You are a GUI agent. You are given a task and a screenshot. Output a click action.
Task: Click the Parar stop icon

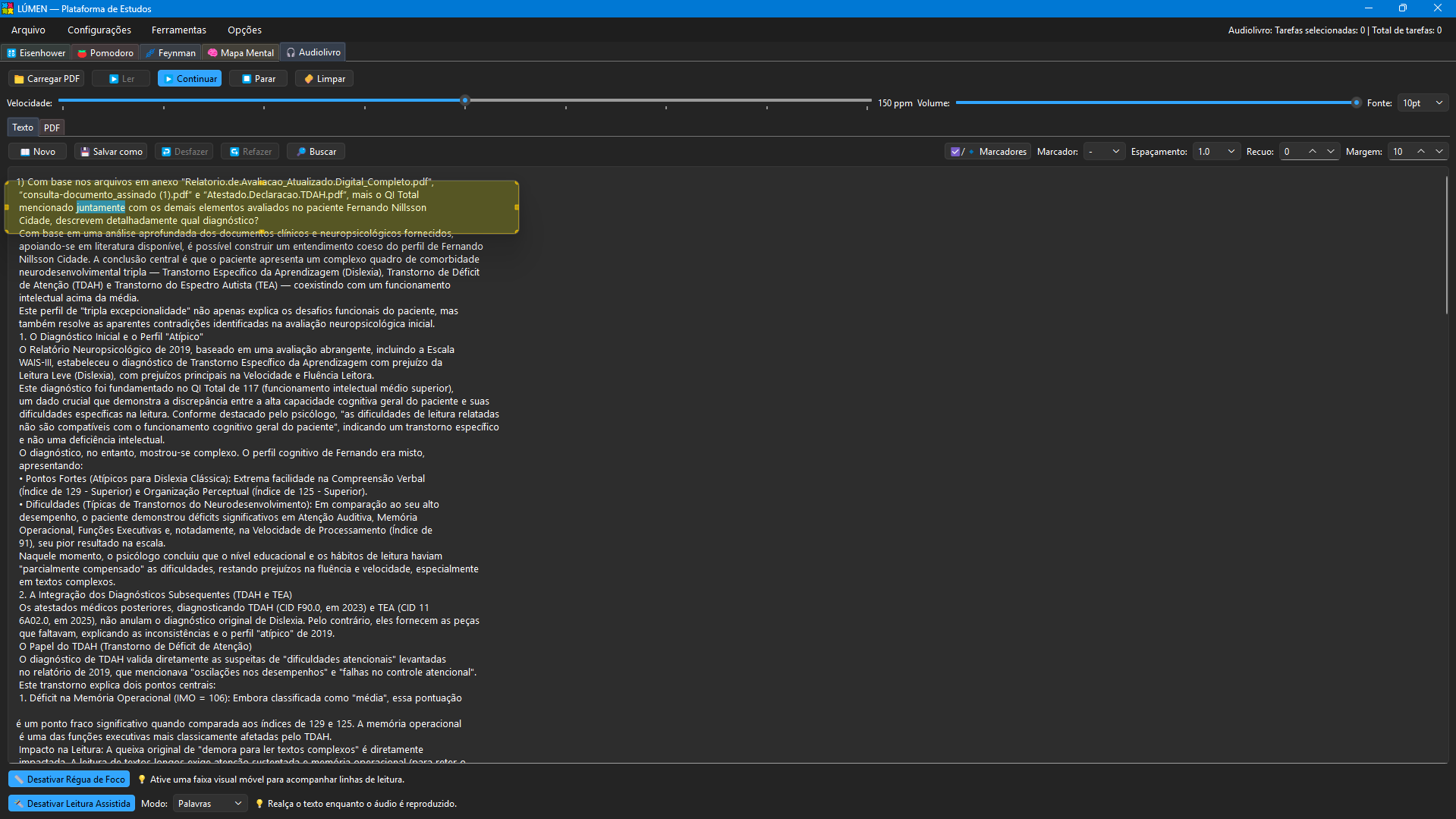click(x=247, y=79)
